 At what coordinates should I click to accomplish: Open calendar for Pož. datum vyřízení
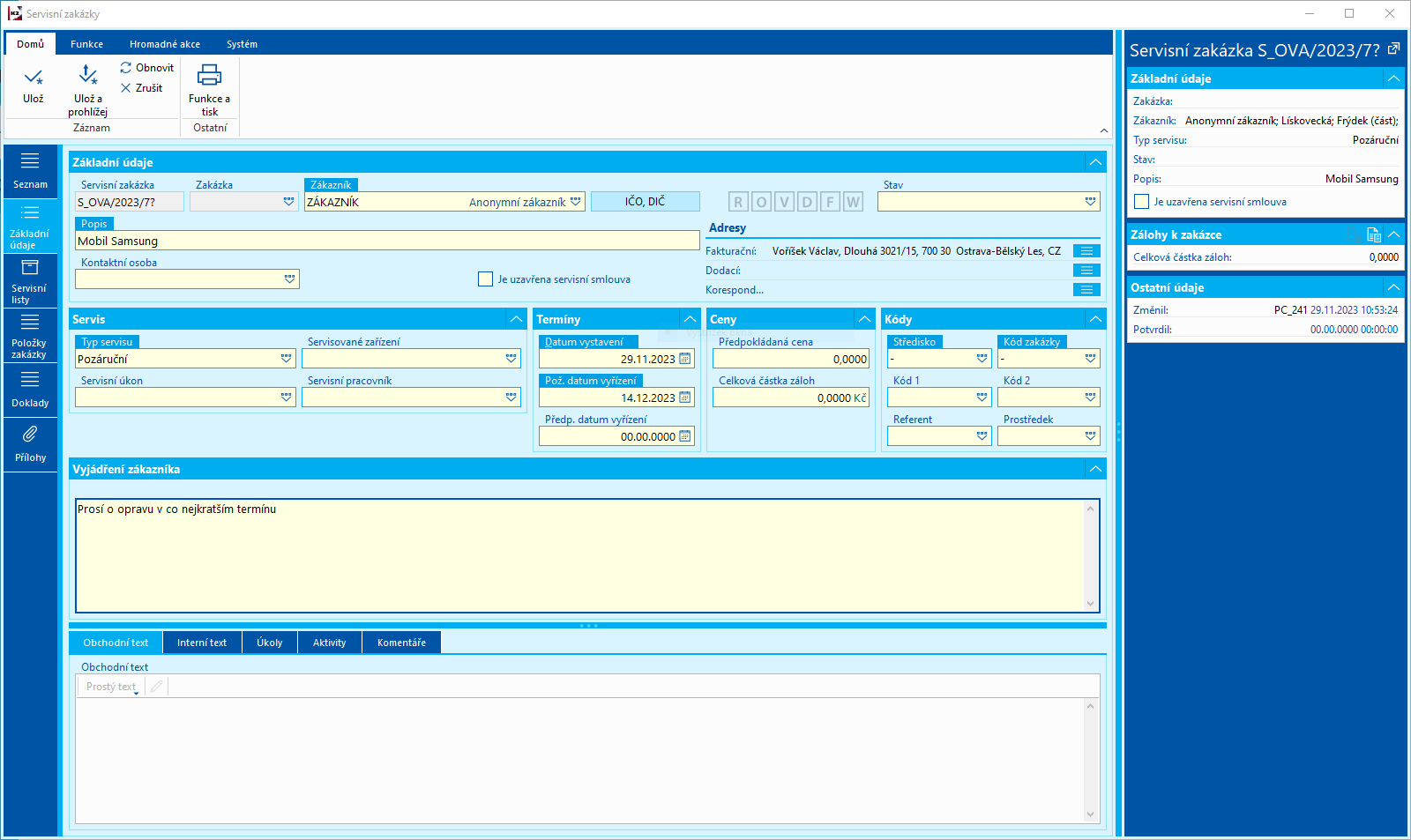coord(685,398)
